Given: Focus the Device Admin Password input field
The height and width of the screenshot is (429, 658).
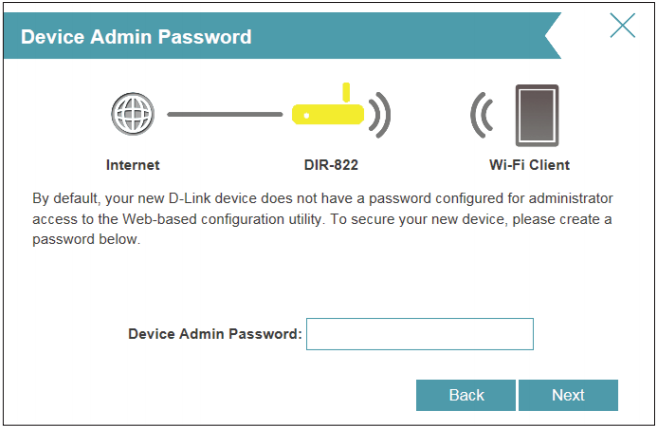Looking at the screenshot, I should click(419, 334).
